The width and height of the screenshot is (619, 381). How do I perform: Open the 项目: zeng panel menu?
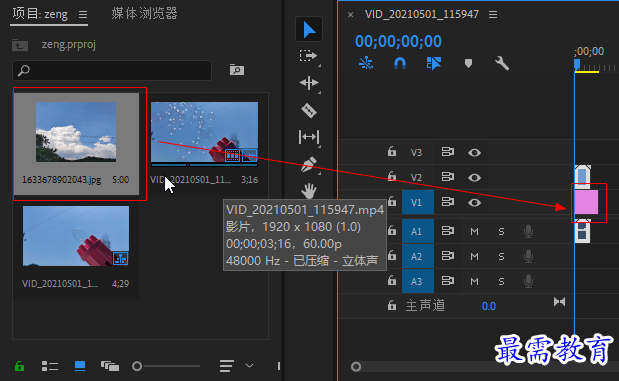tap(83, 15)
